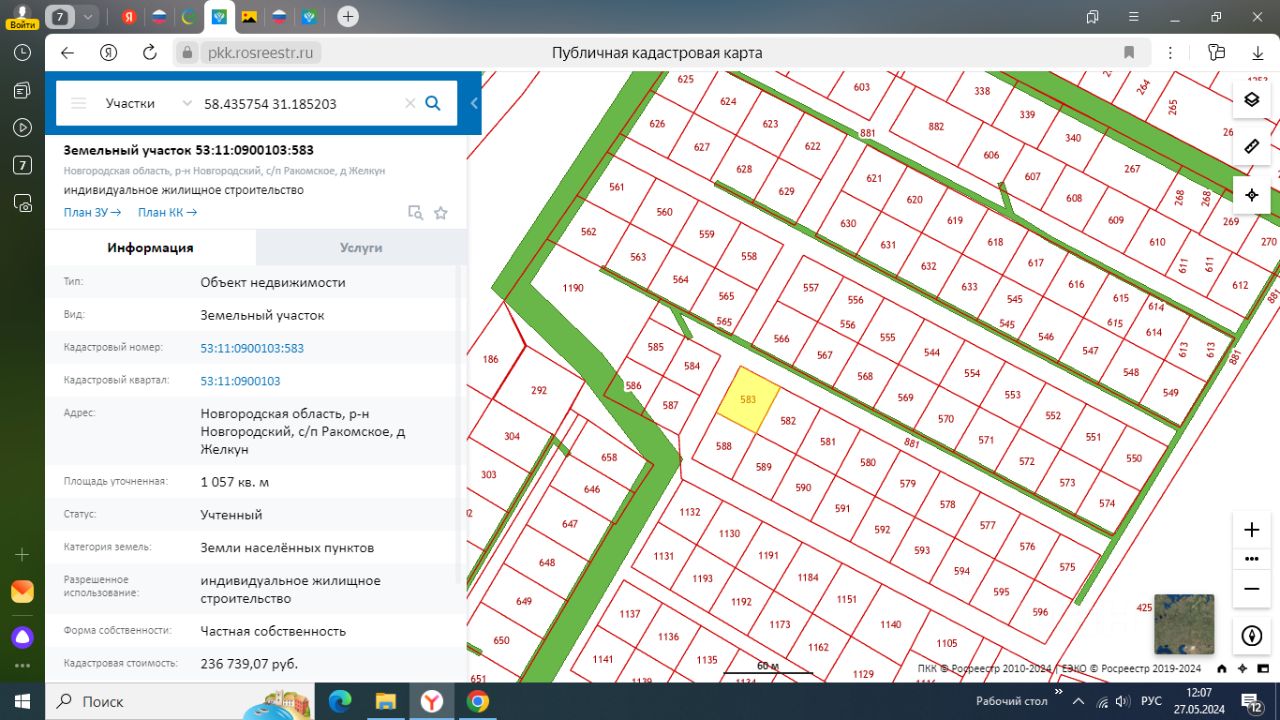Click the search magnifier icon
Viewport: 1280px width, 720px height.
click(433, 103)
